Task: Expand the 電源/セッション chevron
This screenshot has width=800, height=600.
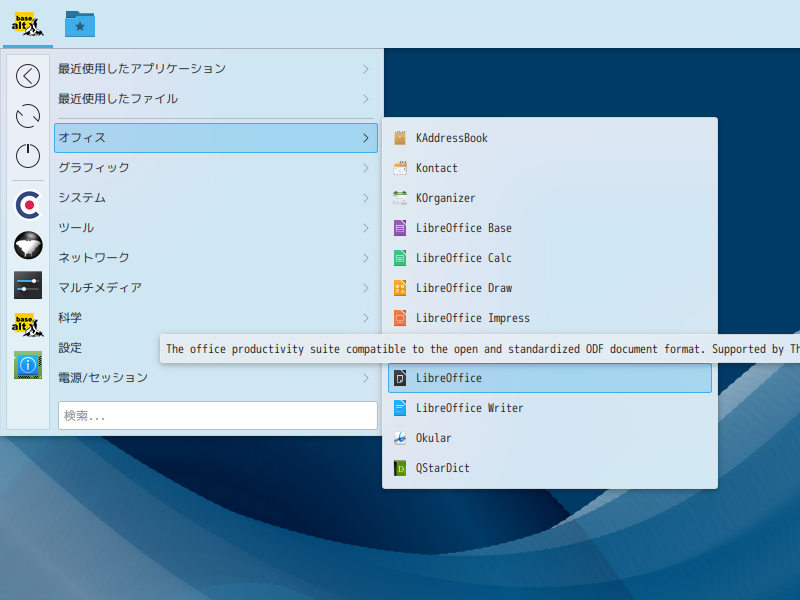Action: pos(366,378)
